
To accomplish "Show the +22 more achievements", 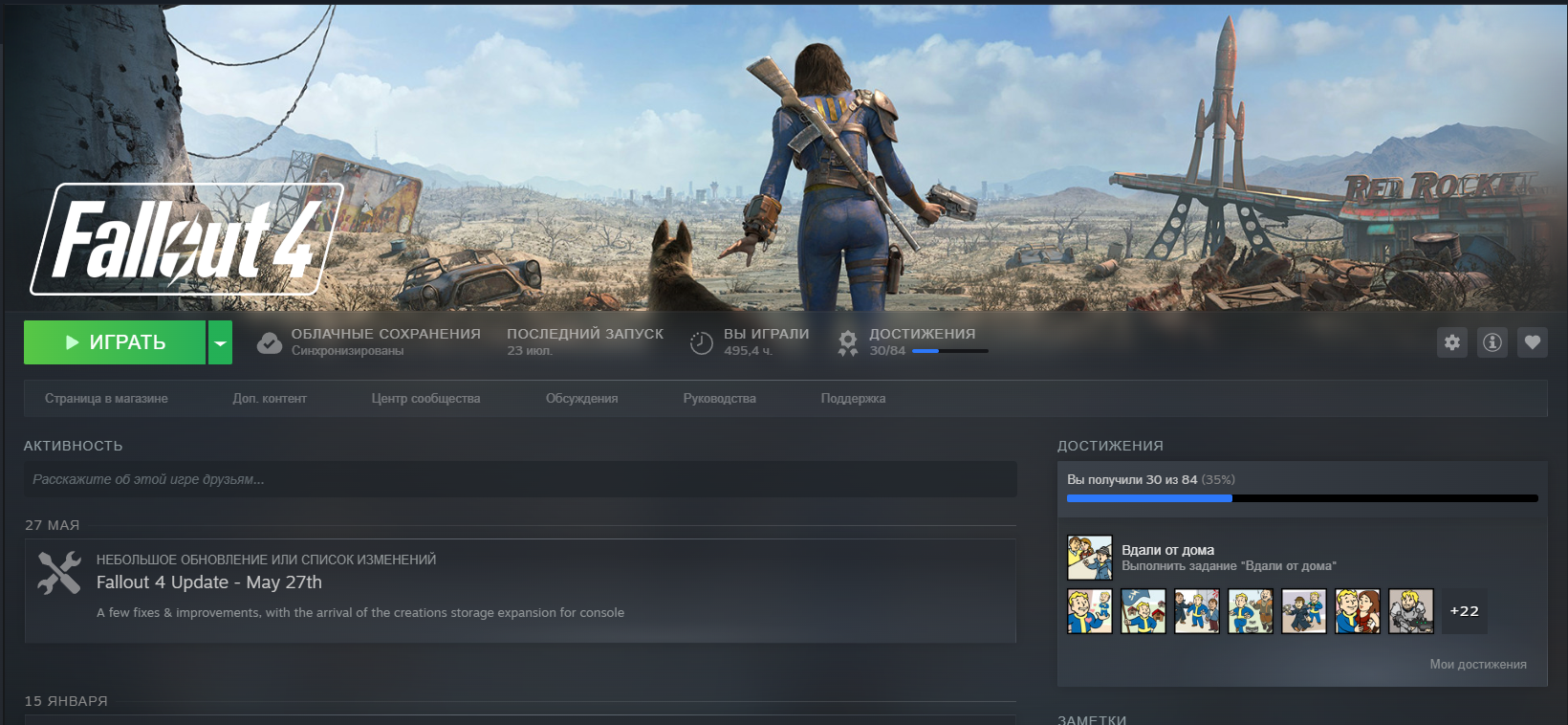I will pyautogui.click(x=1465, y=611).
